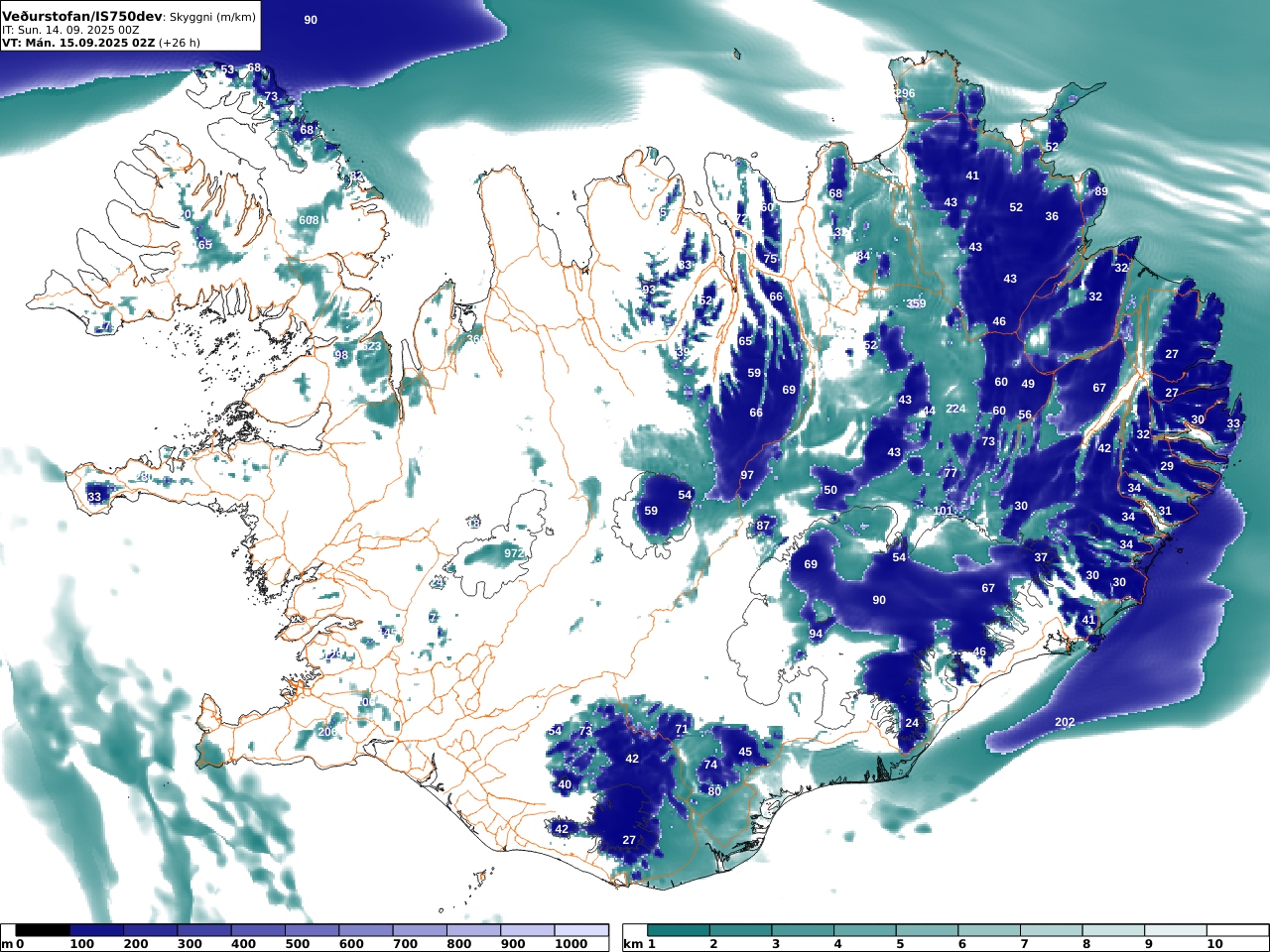Click the '7' tick on km scale
Image resolution: width=1270 pixels, height=952 pixels.
pyautogui.click(x=1023, y=944)
